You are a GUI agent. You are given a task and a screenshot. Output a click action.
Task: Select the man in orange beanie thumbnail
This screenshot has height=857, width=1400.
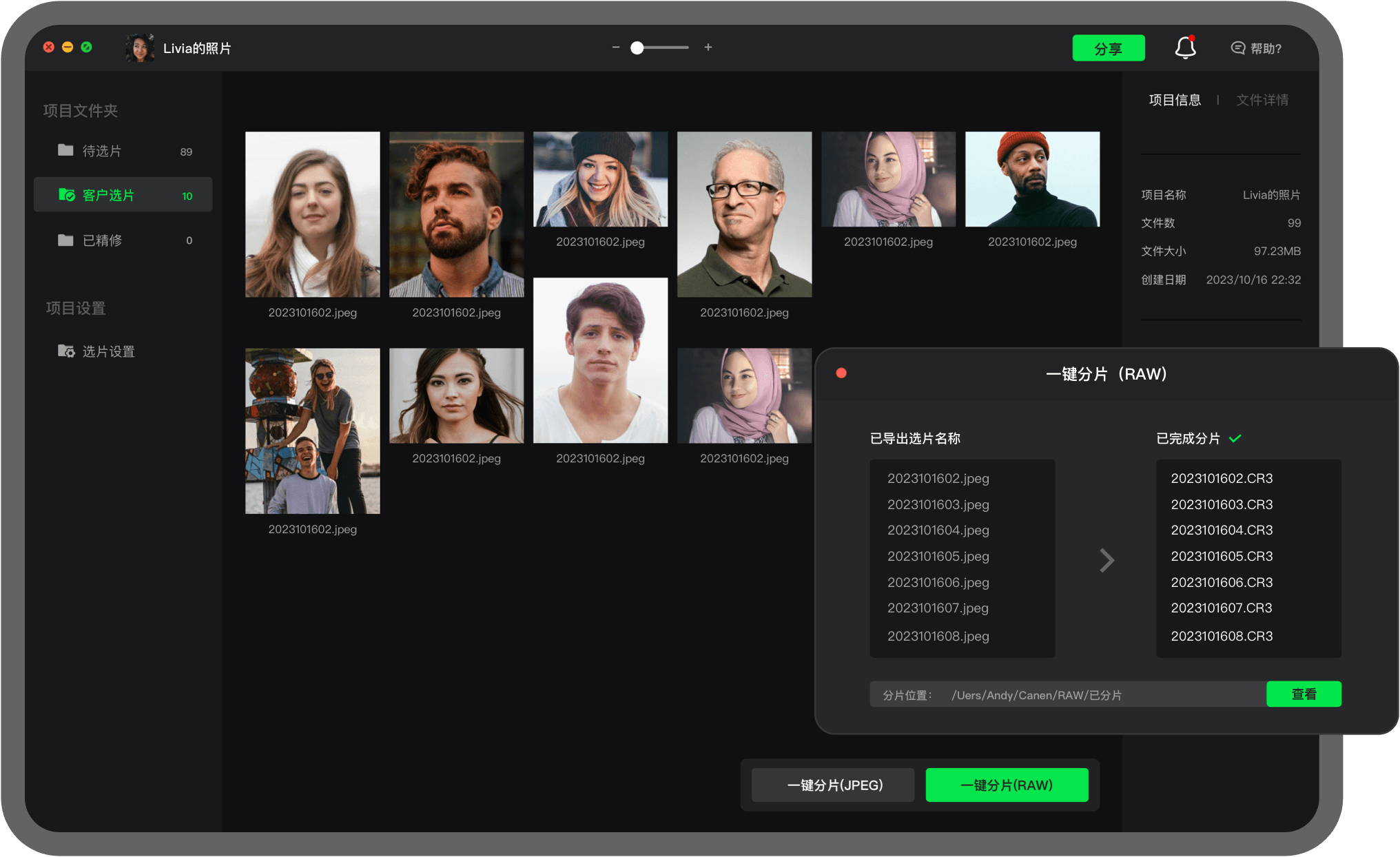coord(1031,179)
